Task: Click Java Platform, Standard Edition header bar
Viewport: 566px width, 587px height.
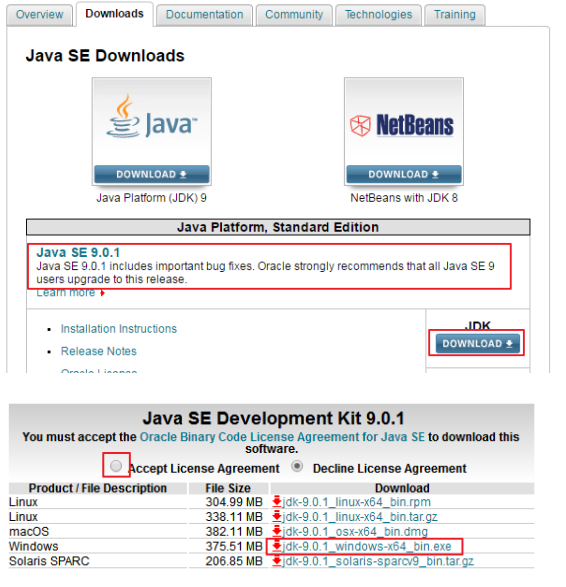Action: [x=278, y=227]
